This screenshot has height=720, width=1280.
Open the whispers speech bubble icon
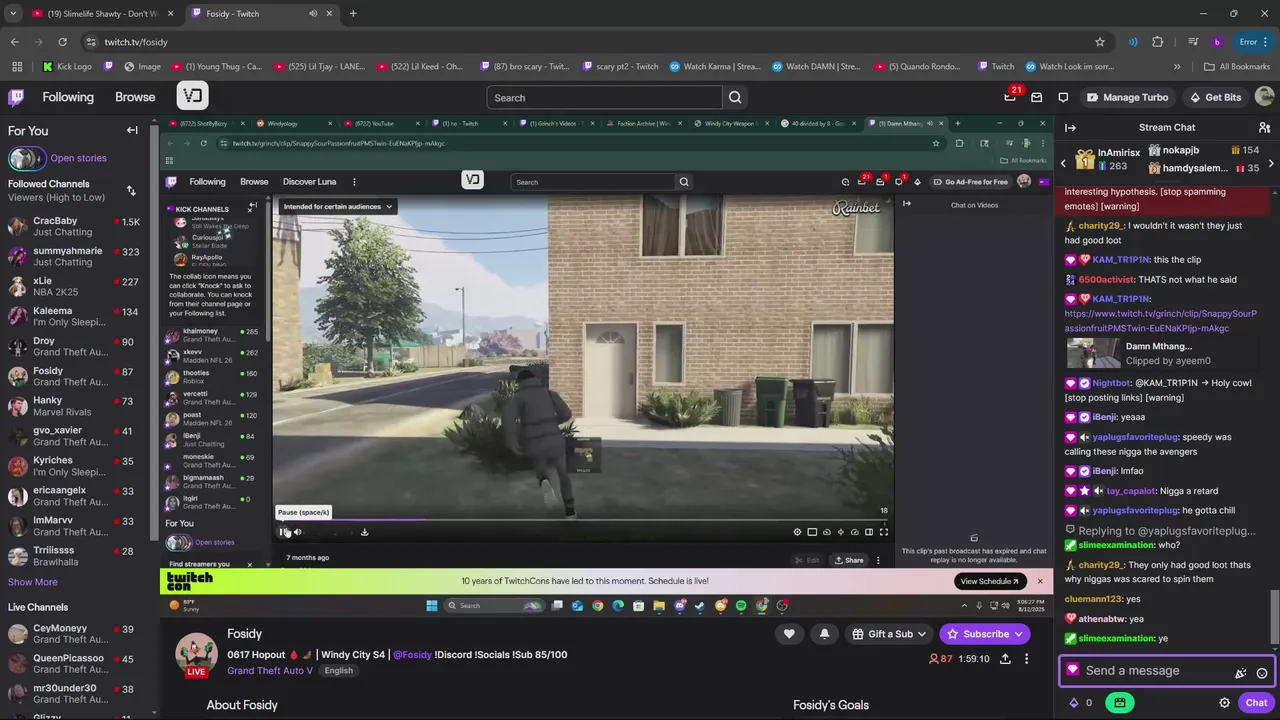[x=1063, y=97]
